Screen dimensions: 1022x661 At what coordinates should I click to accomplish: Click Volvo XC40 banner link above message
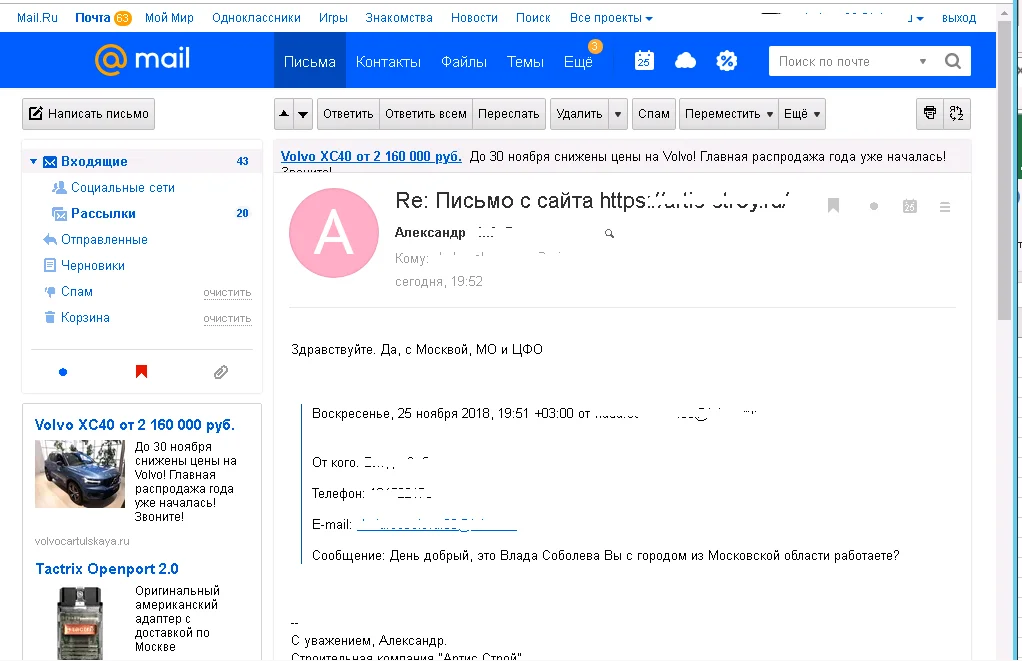pos(371,156)
